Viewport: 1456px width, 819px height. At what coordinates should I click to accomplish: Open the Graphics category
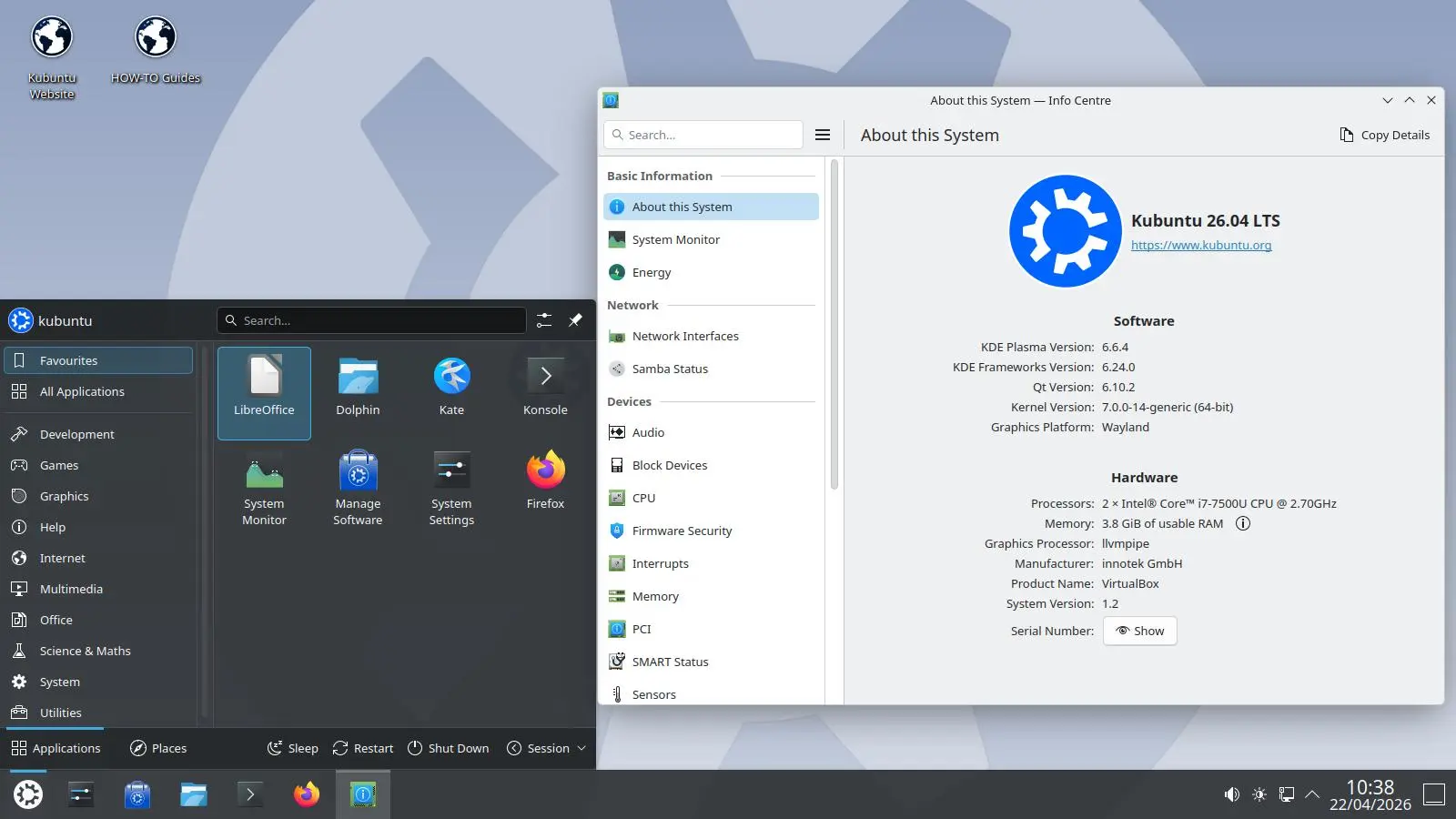pyautogui.click(x=98, y=496)
